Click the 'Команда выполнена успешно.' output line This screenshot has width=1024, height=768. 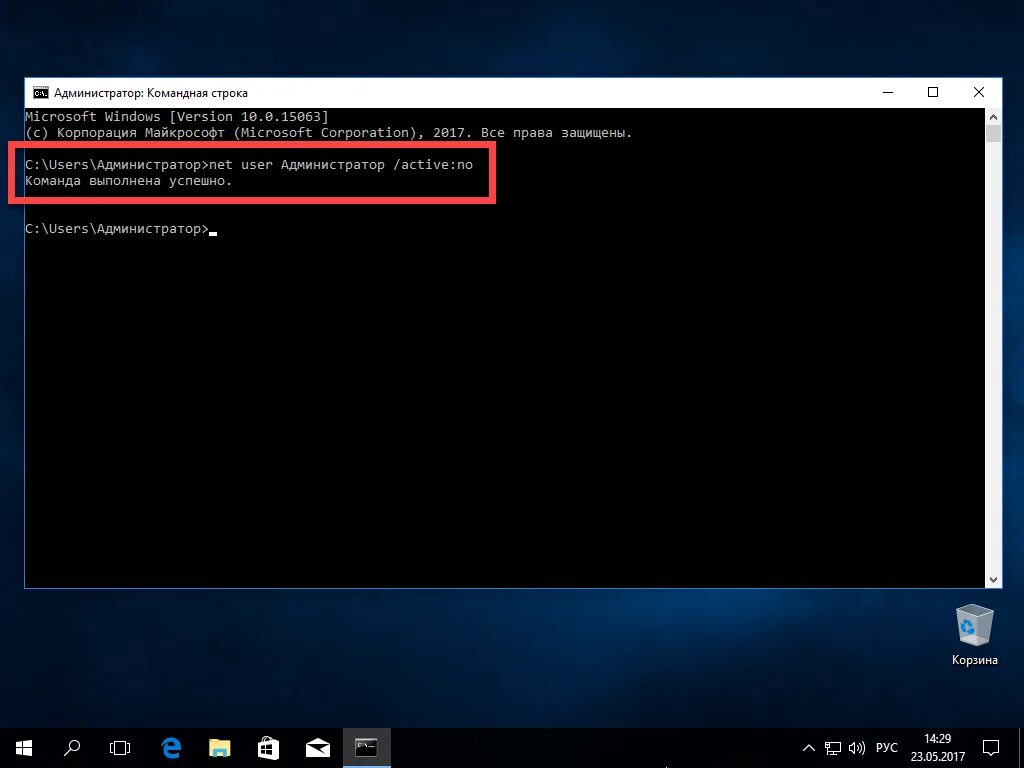point(129,181)
